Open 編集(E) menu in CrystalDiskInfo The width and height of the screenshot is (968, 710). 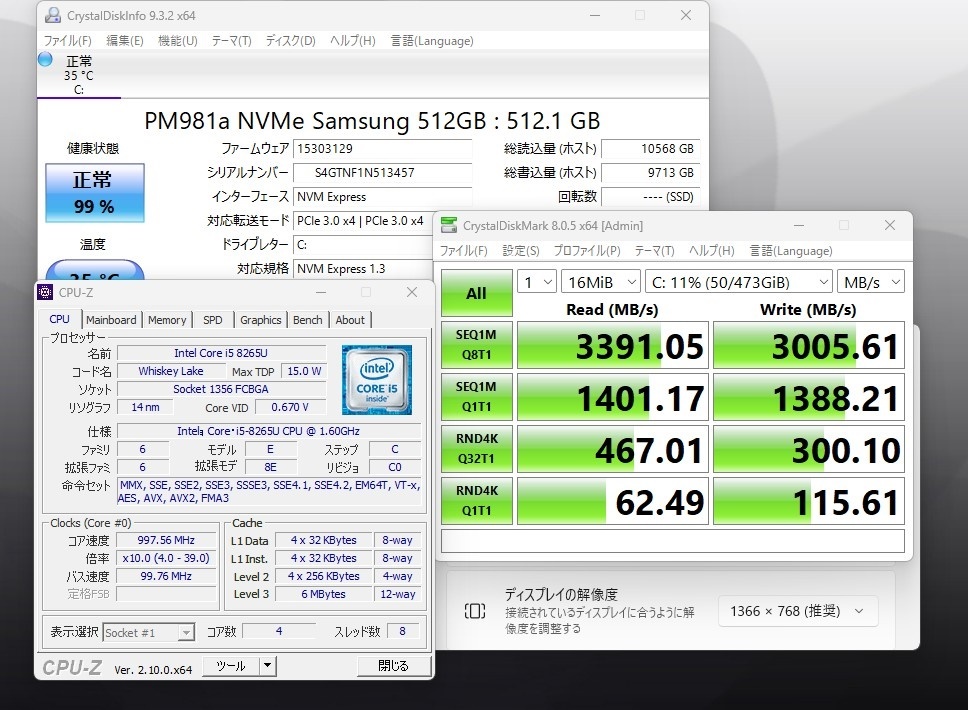pyautogui.click(x=125, y=41)
